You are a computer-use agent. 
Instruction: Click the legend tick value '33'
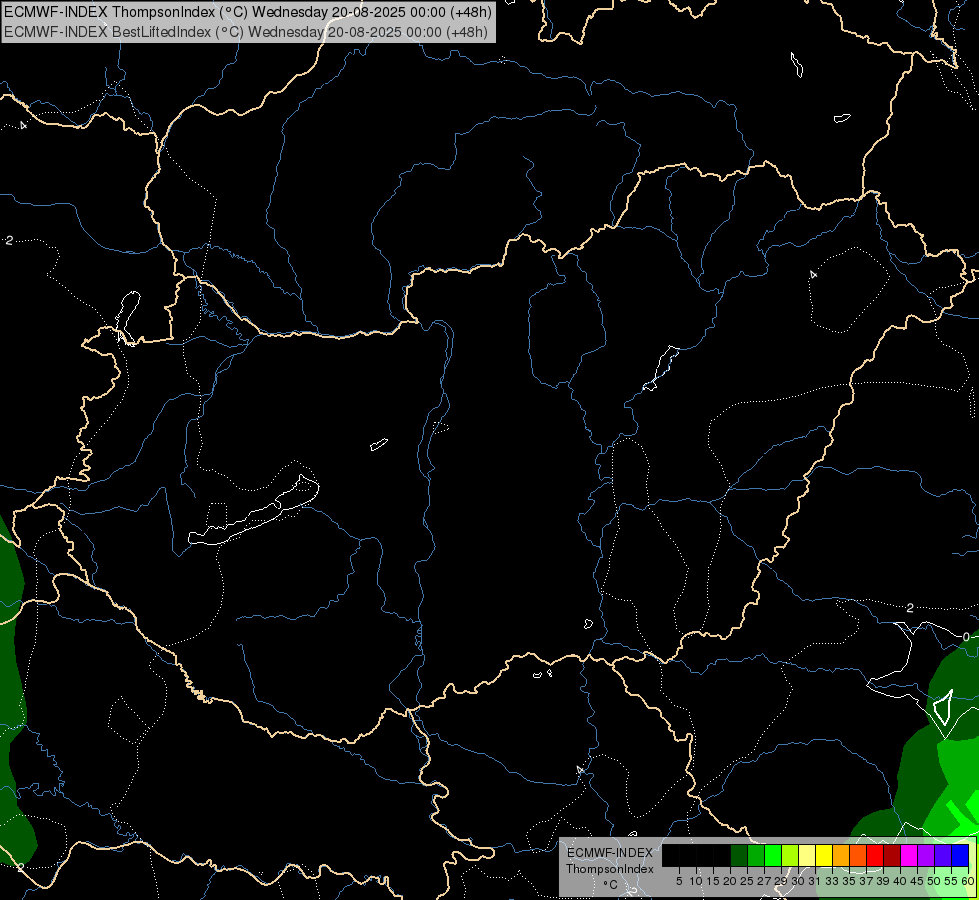pos(832,881)
